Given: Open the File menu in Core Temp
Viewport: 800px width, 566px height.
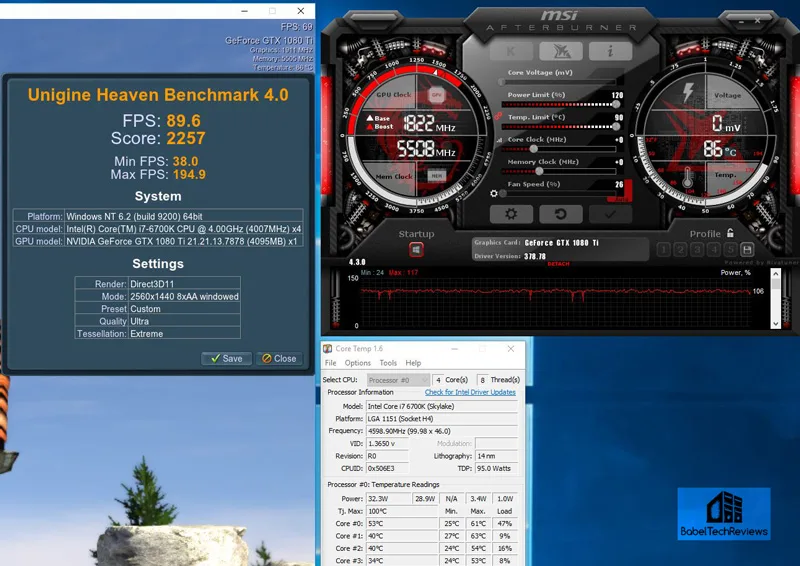Looking at the screenshot, I should tap(331, 363).
